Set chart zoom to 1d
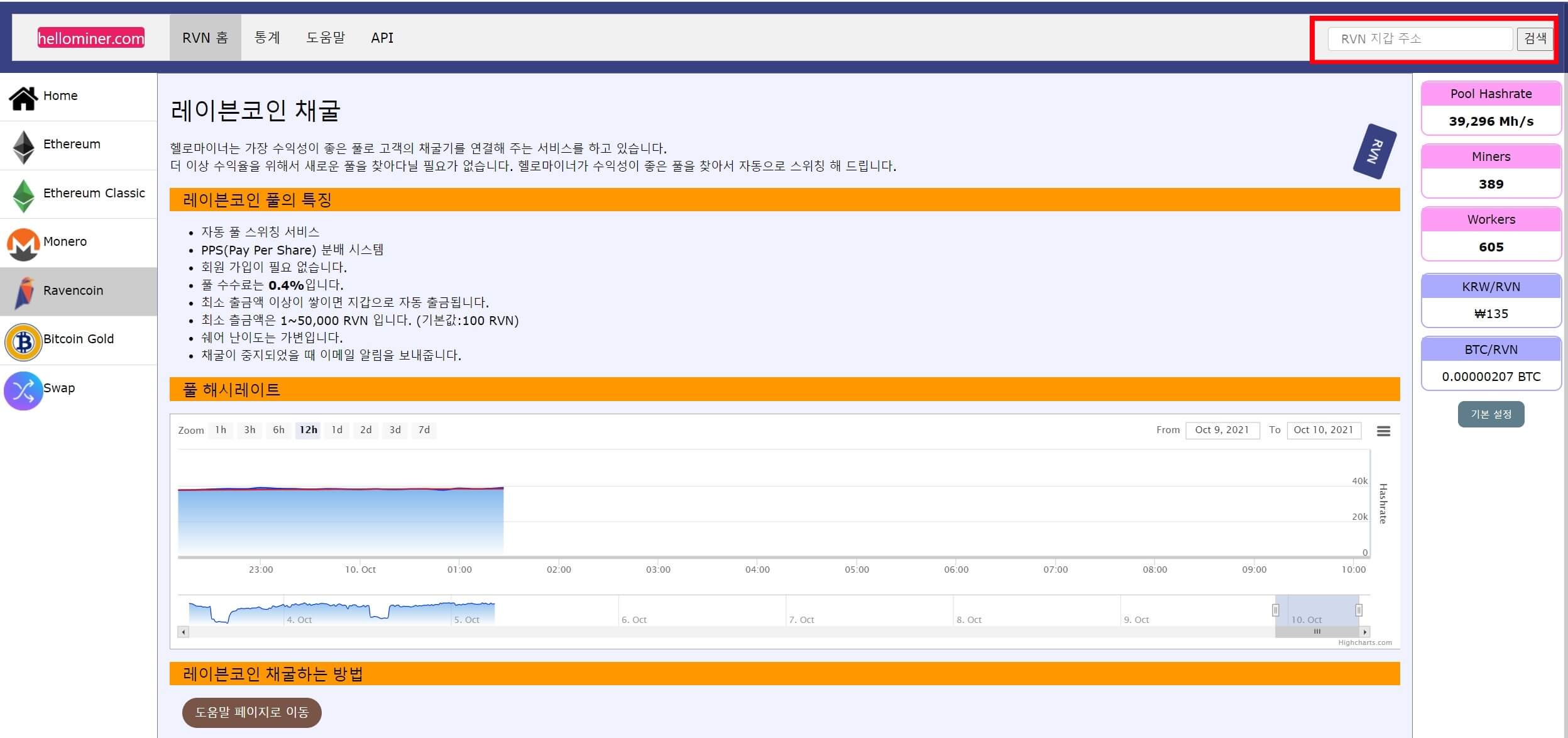The width and height of the screenshot is (1568, 738). click(337, 430)
